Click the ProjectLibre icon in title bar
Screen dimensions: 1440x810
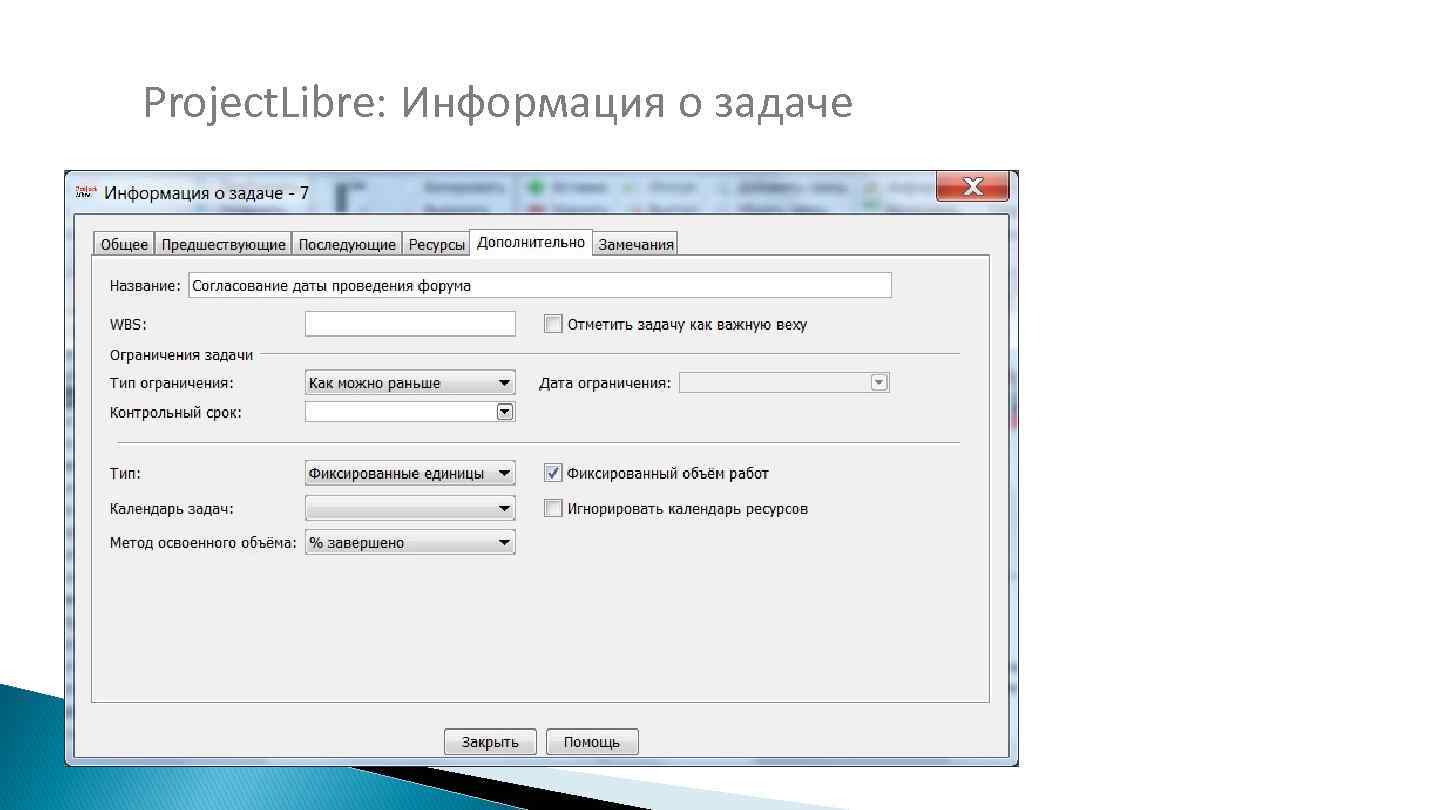click(86, 192)
